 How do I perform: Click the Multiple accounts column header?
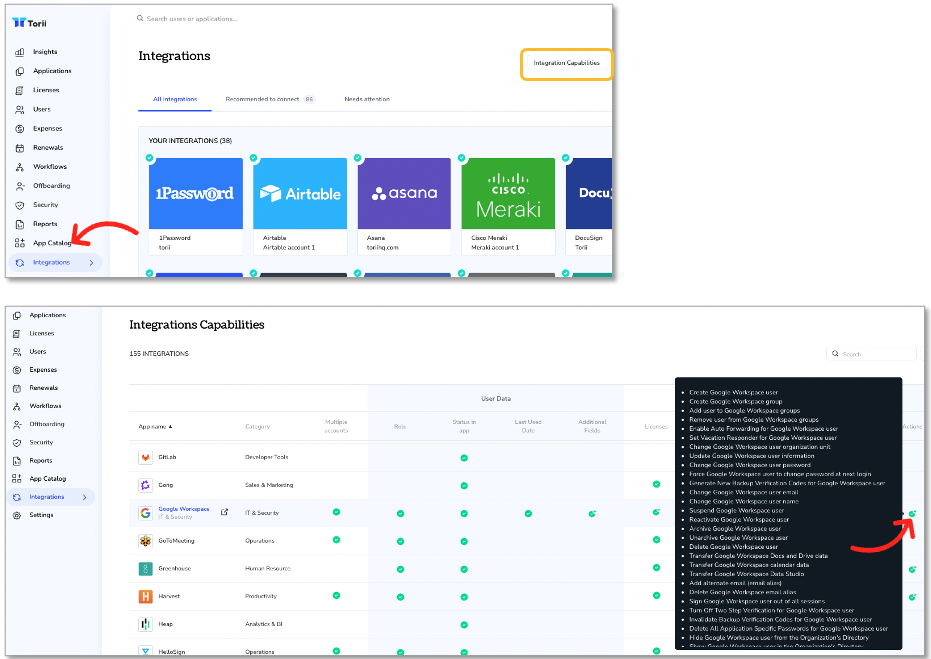[x=336, y=426]
